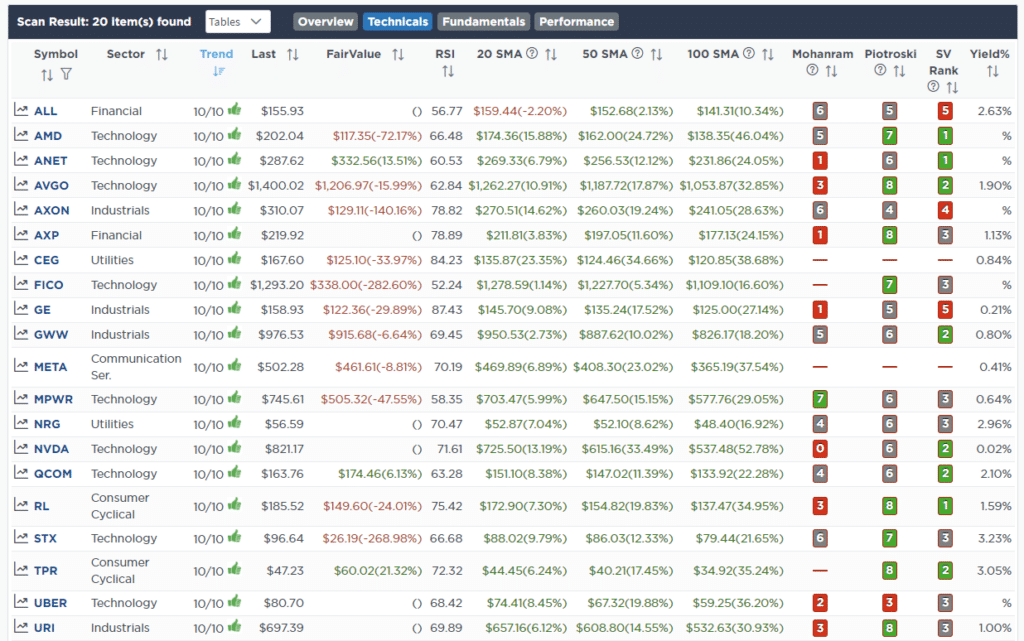Screen dimensions: 1024x641
Task: Sort by Yield% column arrows
Action: point(993,71)
